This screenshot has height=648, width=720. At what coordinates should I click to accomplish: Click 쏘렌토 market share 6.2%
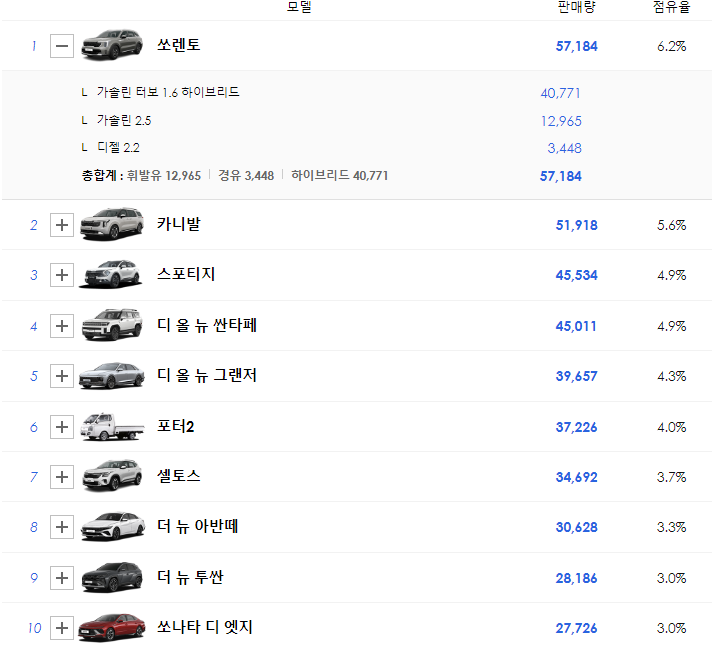coord(671,46)
